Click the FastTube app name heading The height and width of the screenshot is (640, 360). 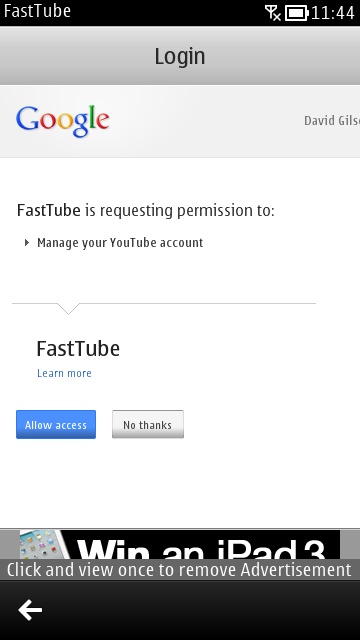78,349
